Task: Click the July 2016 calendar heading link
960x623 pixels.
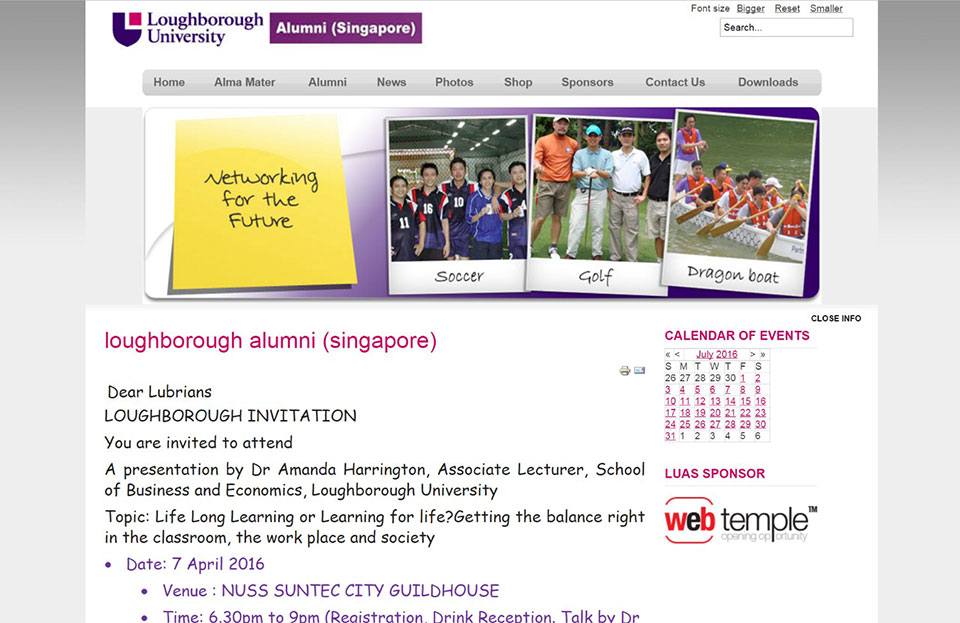Action: click(716, 354)
